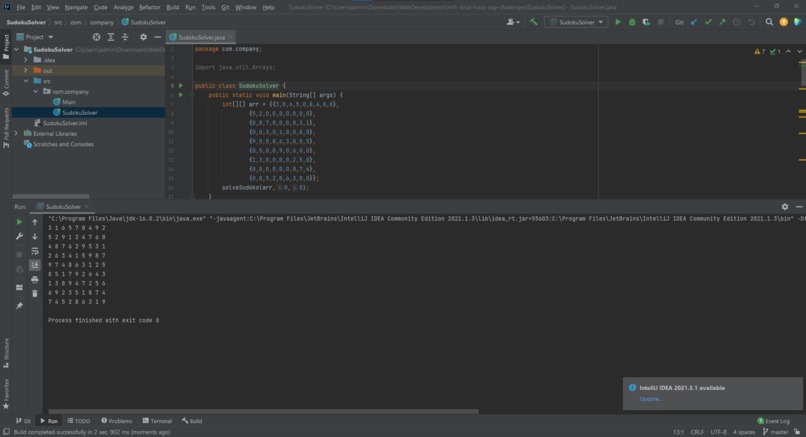Select Opened File locate icon in Project panel
The image size is (806, 437).
pos(96,37)
